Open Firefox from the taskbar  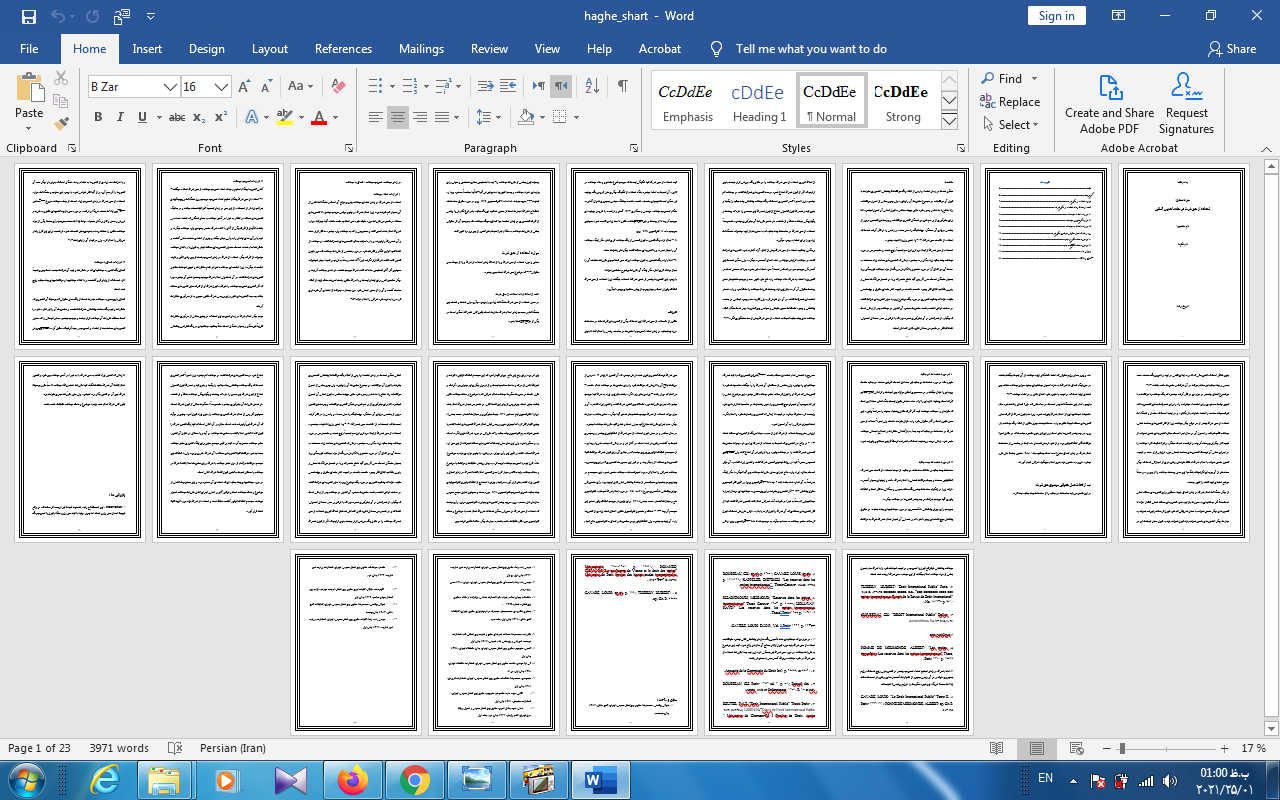tap(352, 779)
